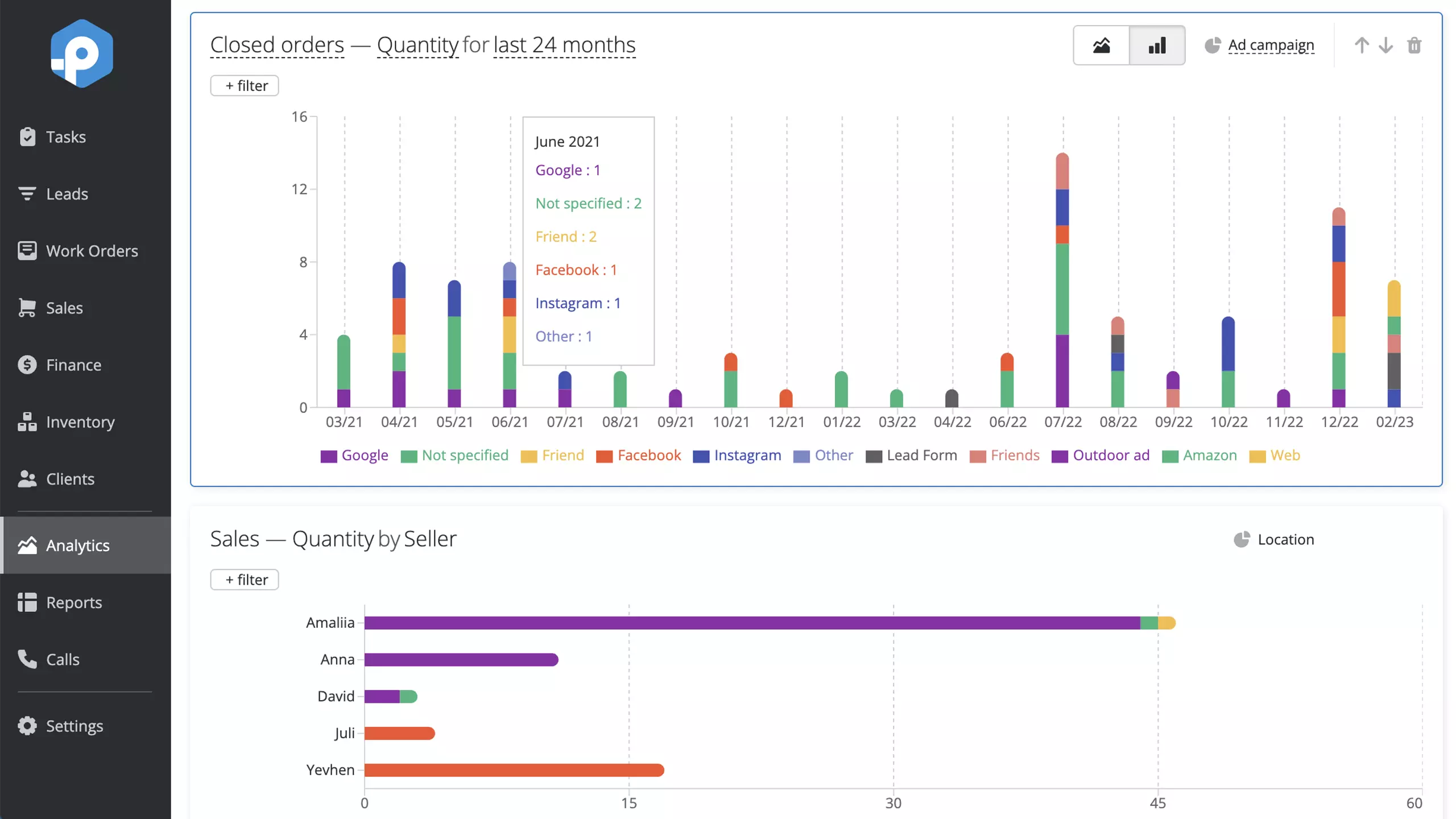Click the 04/21 stacked bar
1456x819 pixels.
pyautogui.click(x=399, y=334)
